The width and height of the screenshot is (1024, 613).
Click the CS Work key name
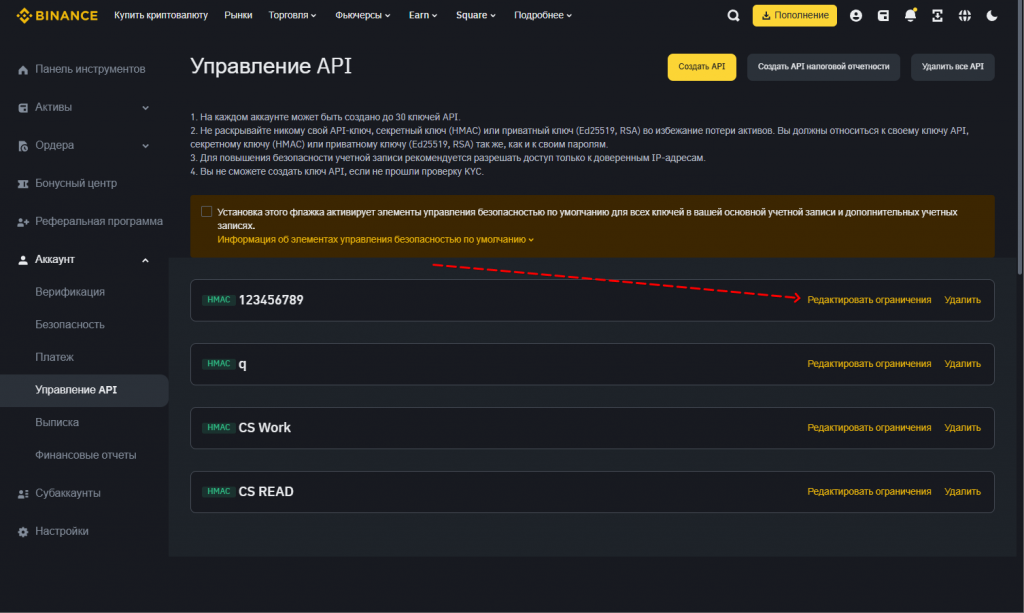tap(264, 428)
